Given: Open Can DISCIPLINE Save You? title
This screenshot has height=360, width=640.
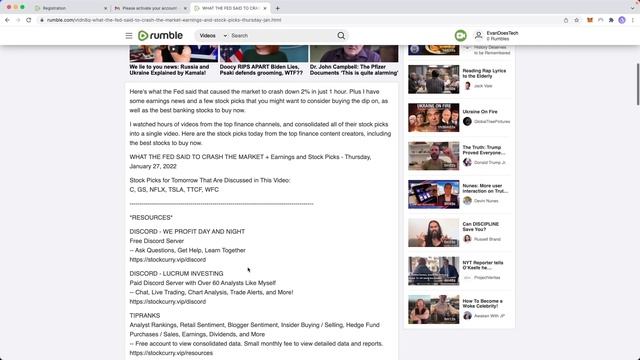Looking at the screenshot, I should tap(480, 227).
